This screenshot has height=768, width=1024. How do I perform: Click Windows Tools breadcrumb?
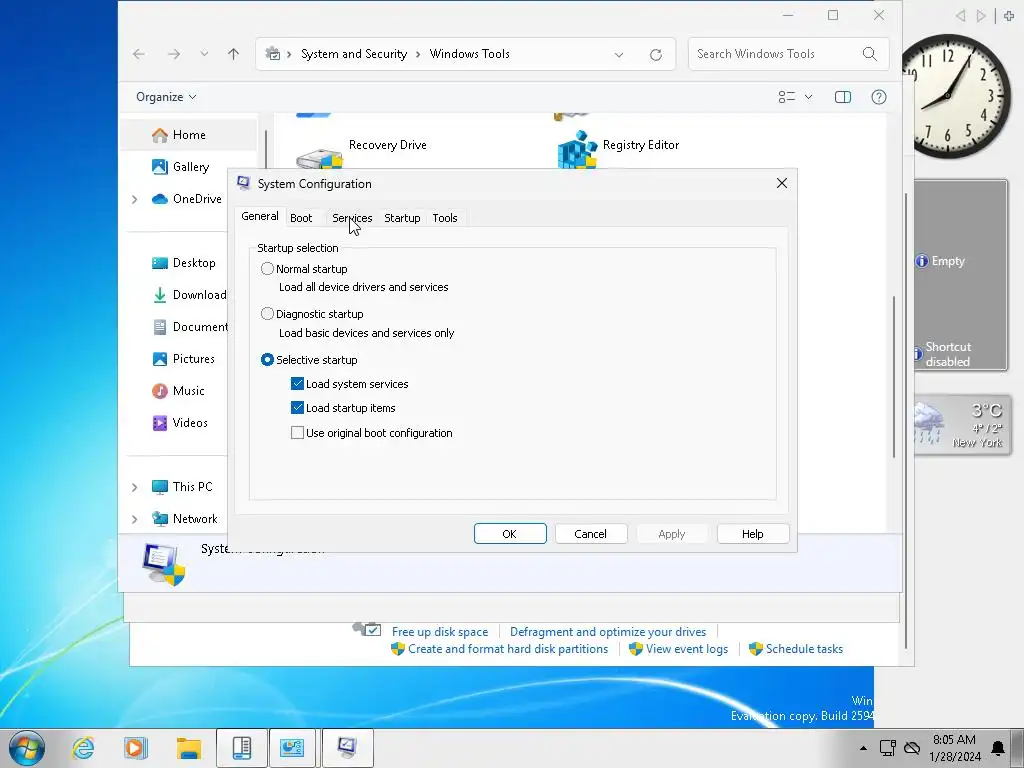point(470,54)
